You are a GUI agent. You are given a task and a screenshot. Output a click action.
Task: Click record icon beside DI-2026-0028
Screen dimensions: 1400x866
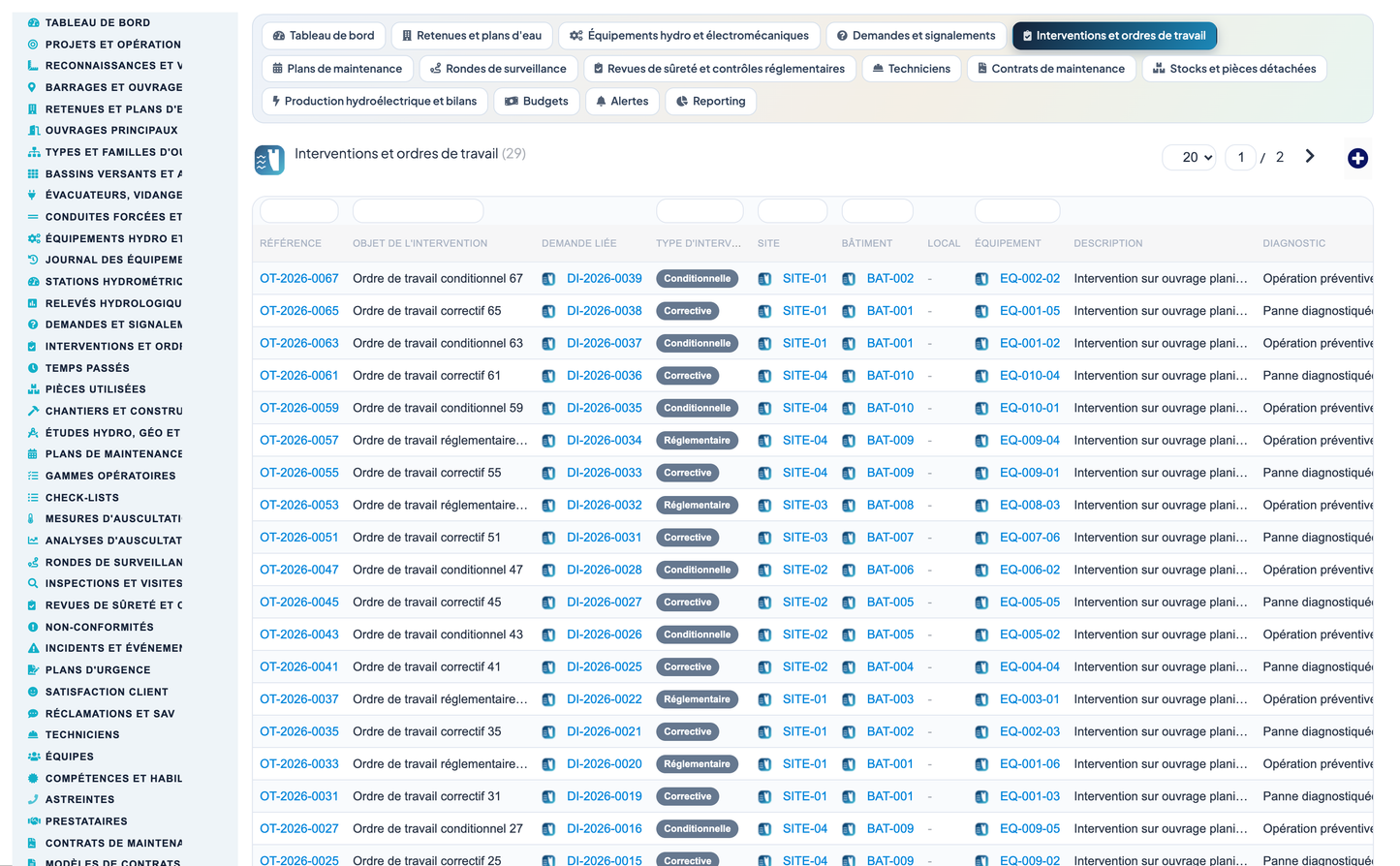pos(548,570)
